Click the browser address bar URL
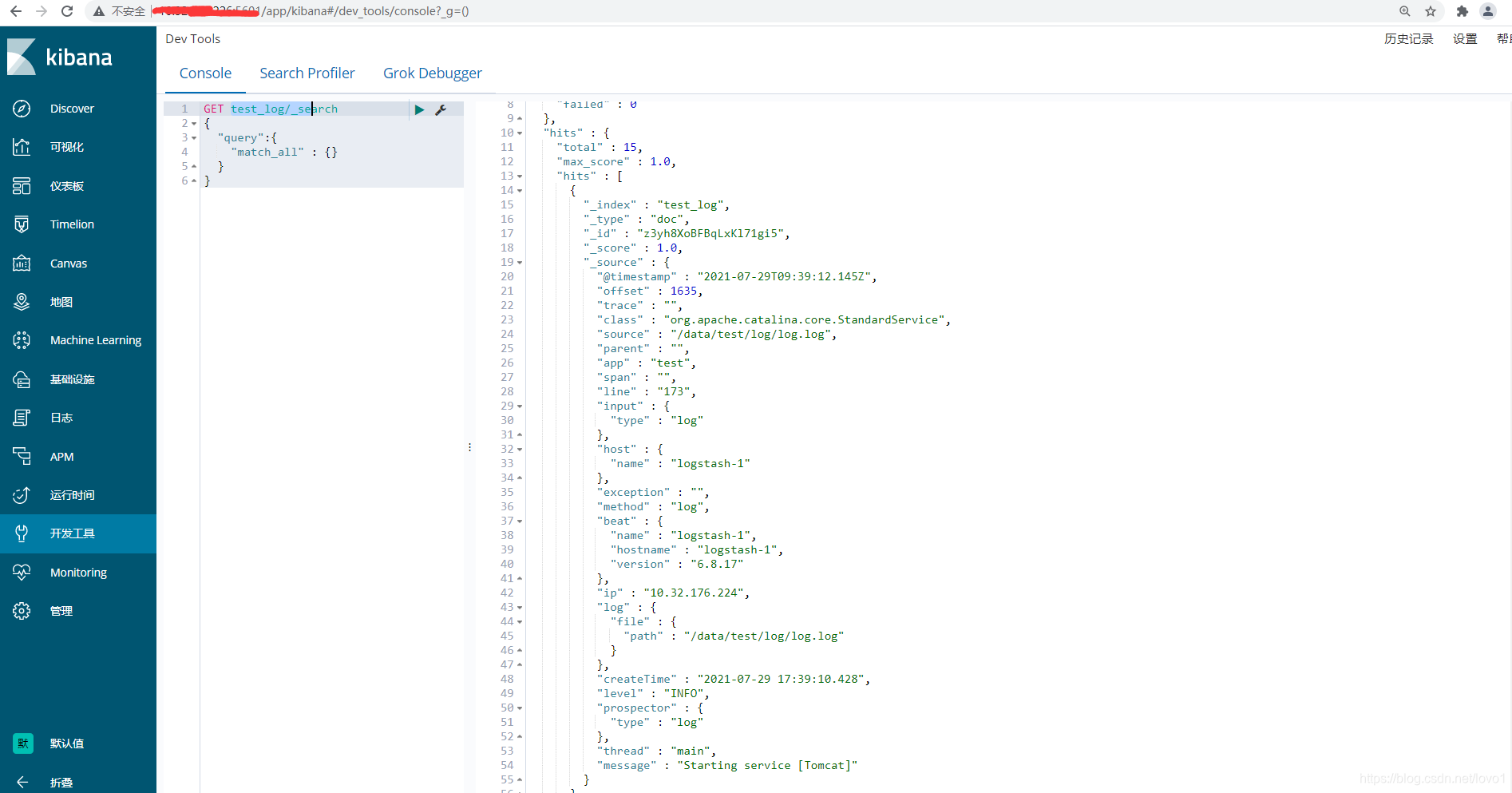The image size is (1512, 793). pyautogui.click(x=311, y=11)
